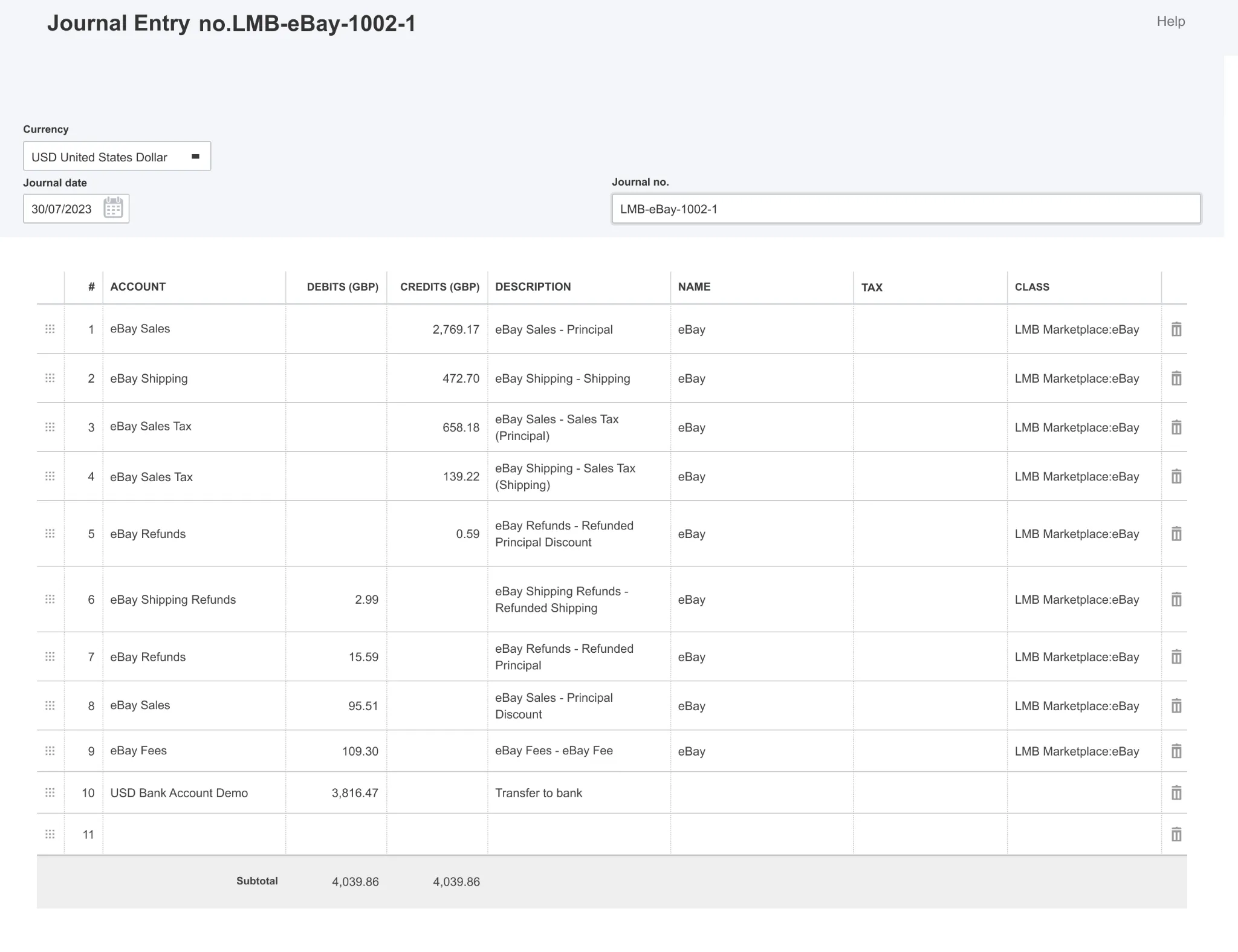Click drag handle for row 6
The height and width of the screenshot is (952, 1238).
[50, 599]
